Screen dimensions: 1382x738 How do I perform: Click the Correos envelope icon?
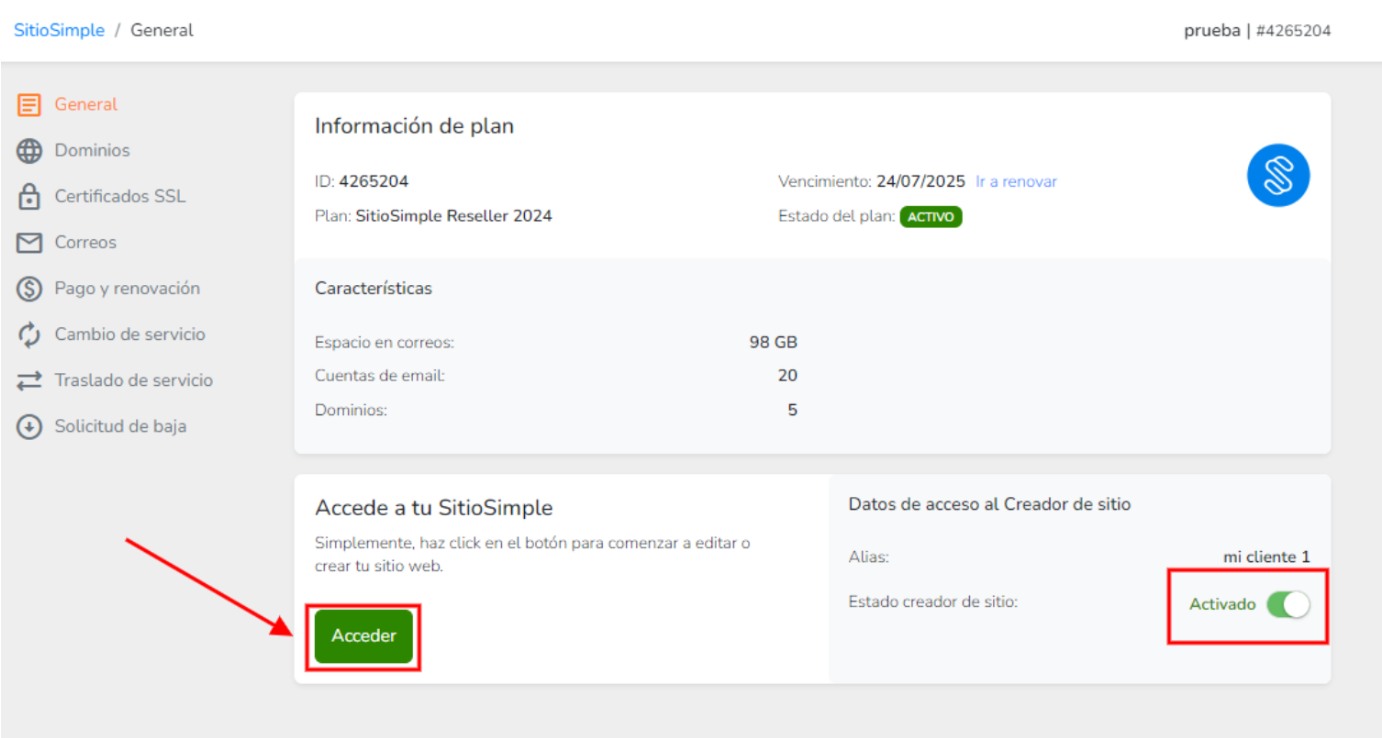[29, 242]
